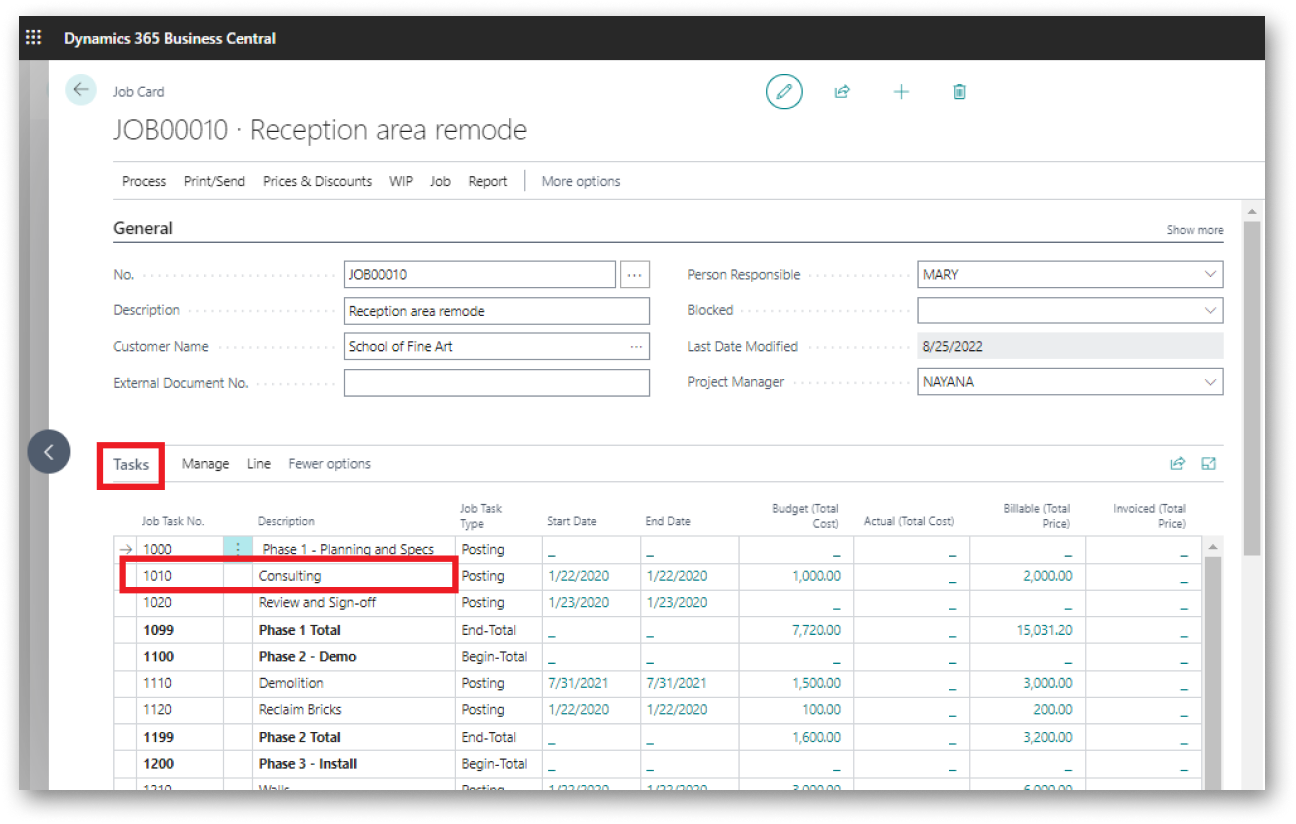Open the Process menu

[144, 181]
